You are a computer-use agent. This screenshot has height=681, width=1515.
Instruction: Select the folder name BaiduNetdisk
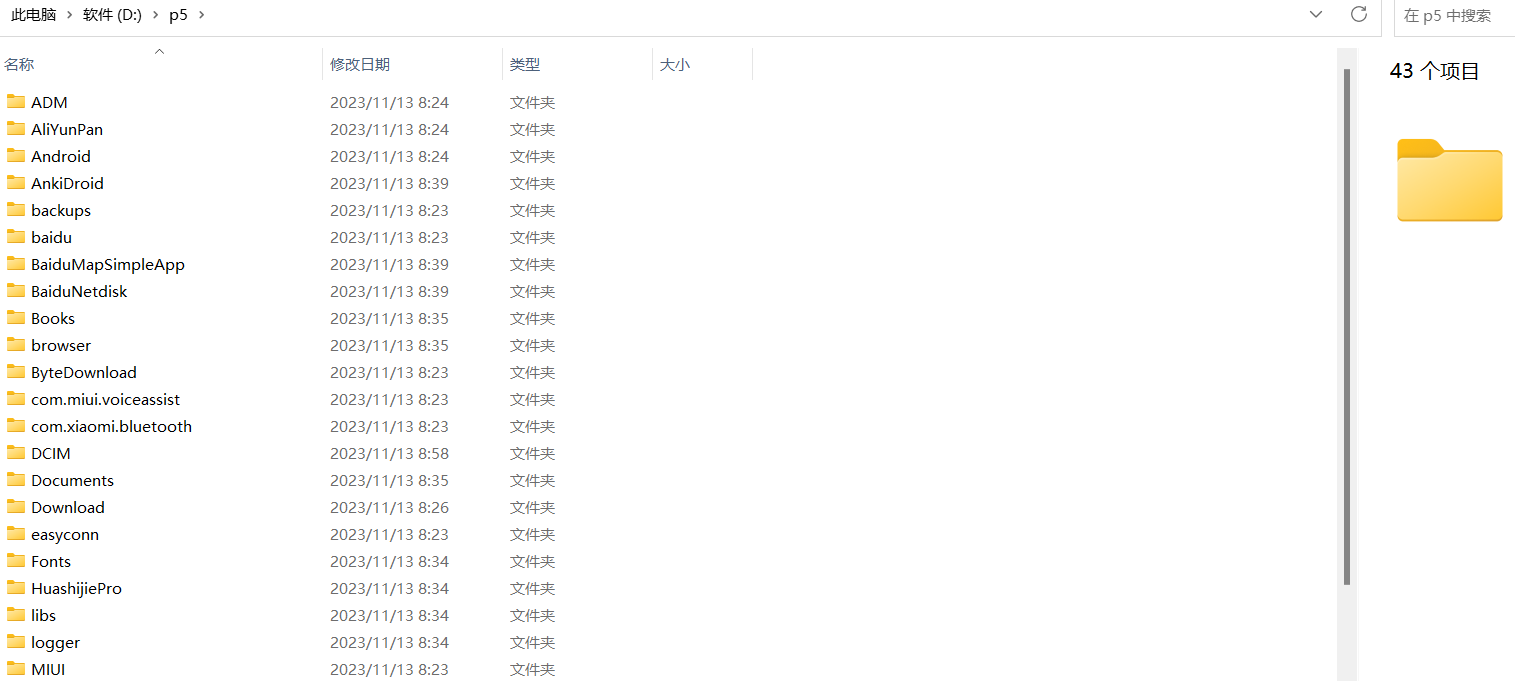(79, 291)
